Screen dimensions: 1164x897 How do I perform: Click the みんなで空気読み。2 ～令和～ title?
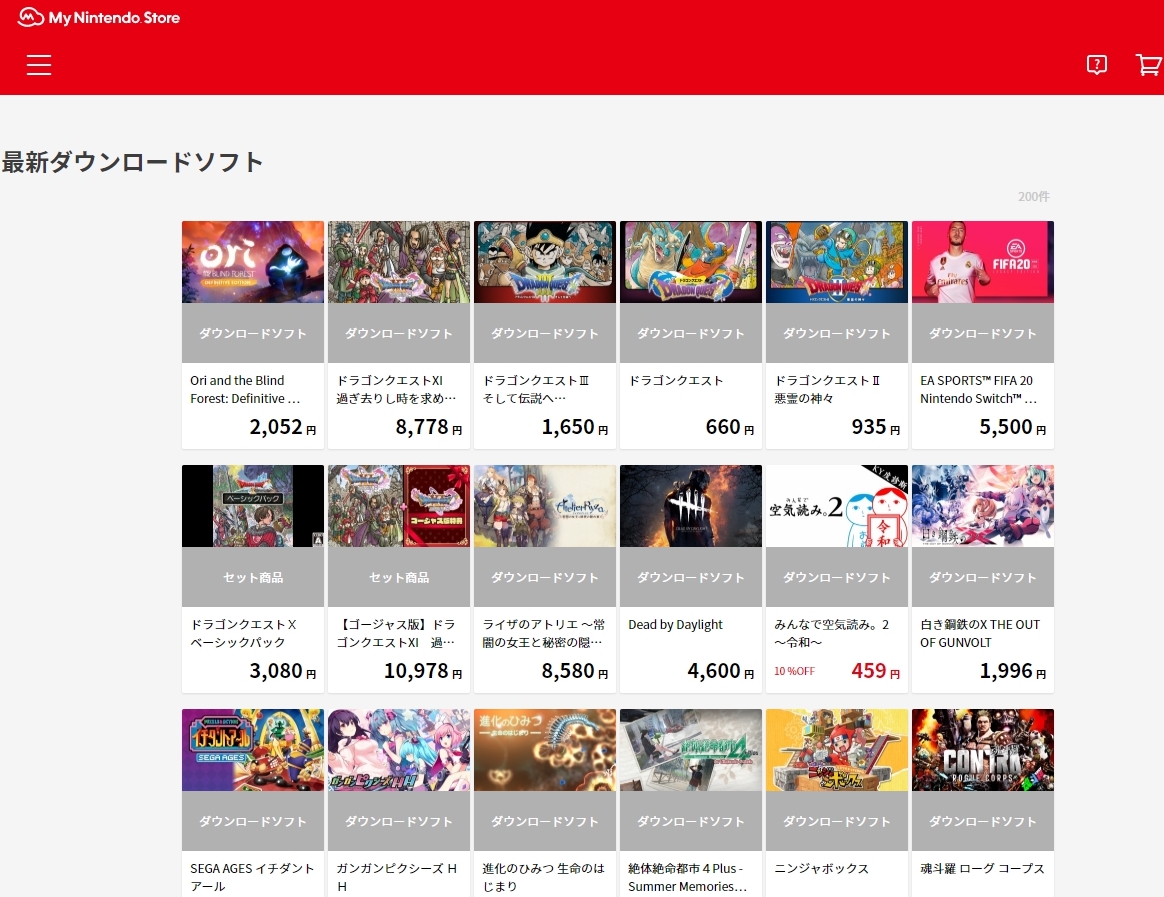coord(831,633)
